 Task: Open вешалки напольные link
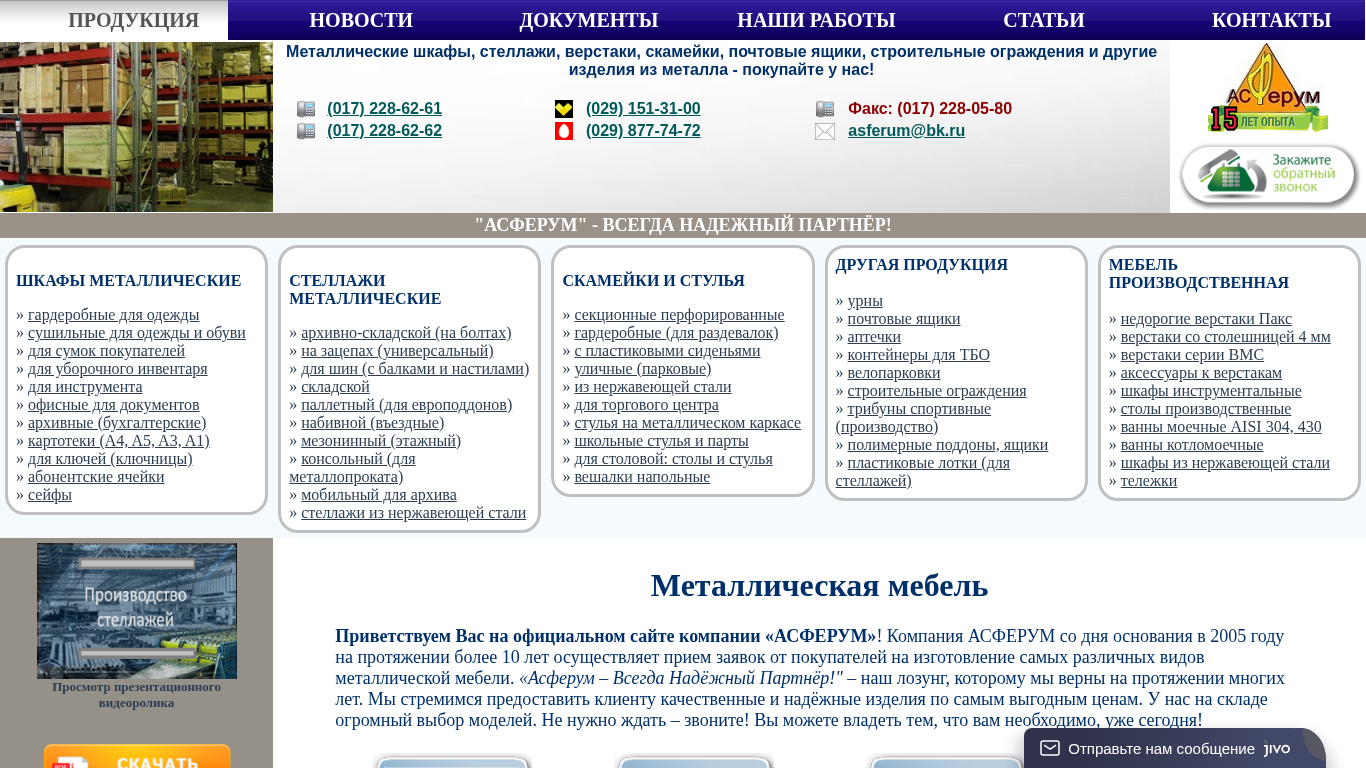[x=642, y=477]
